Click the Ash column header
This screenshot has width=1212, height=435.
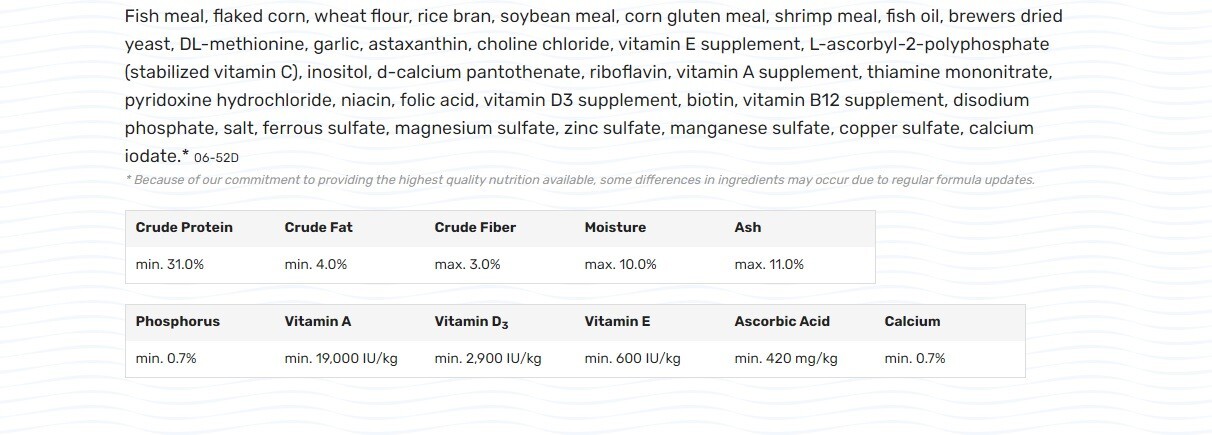tap(747, 227)
